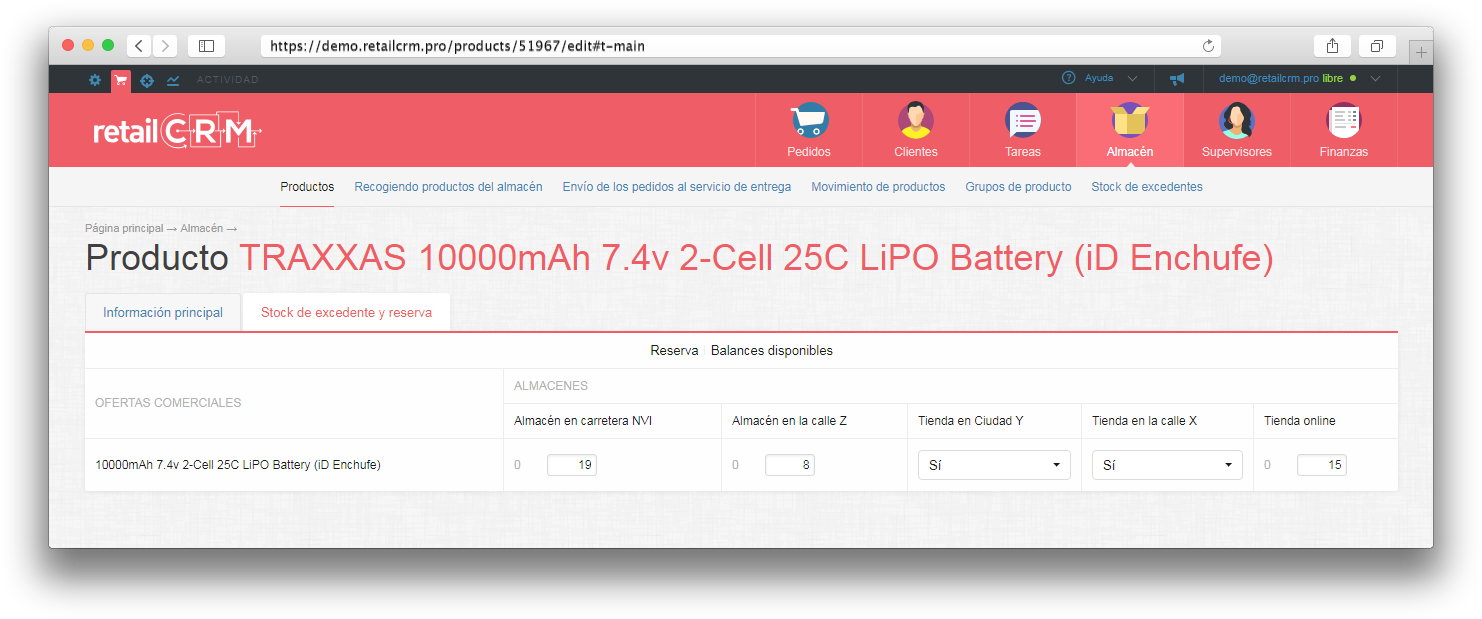Go back with browser back arrow
Image resolution: width=1482 pixels, height=619 pixels.
[138, 45]
